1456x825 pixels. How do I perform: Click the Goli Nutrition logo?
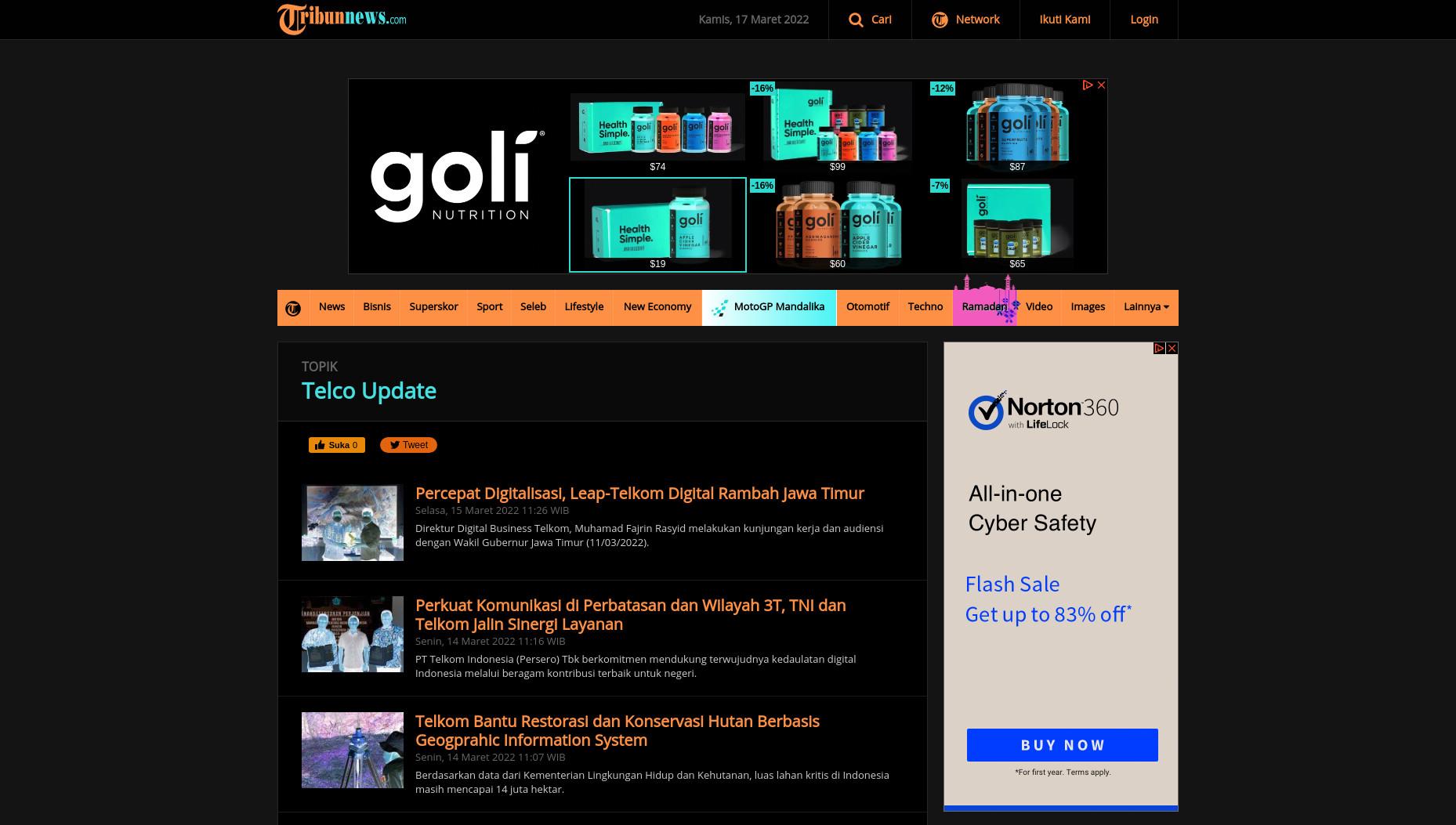point(458,176)
